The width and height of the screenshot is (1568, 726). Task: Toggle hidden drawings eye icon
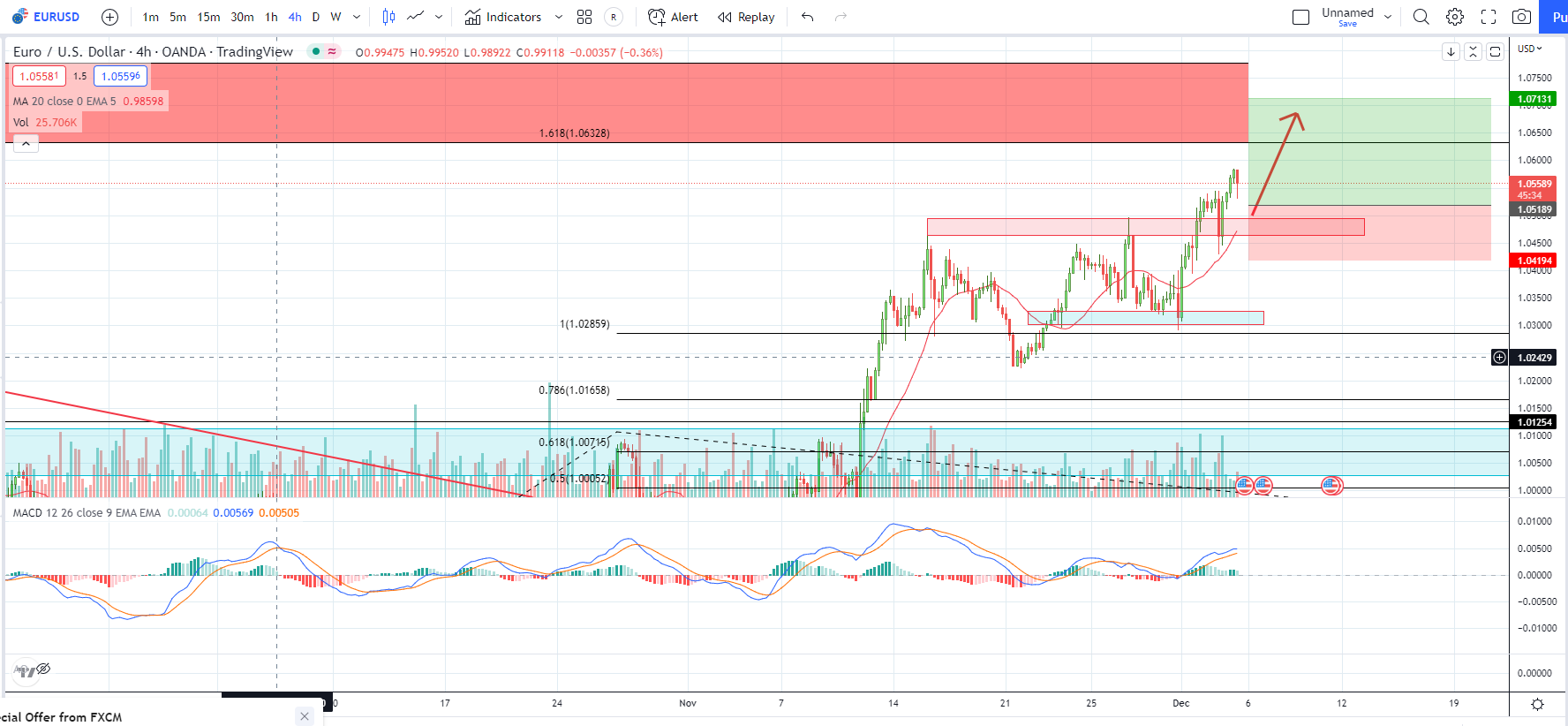coord(43,669)
